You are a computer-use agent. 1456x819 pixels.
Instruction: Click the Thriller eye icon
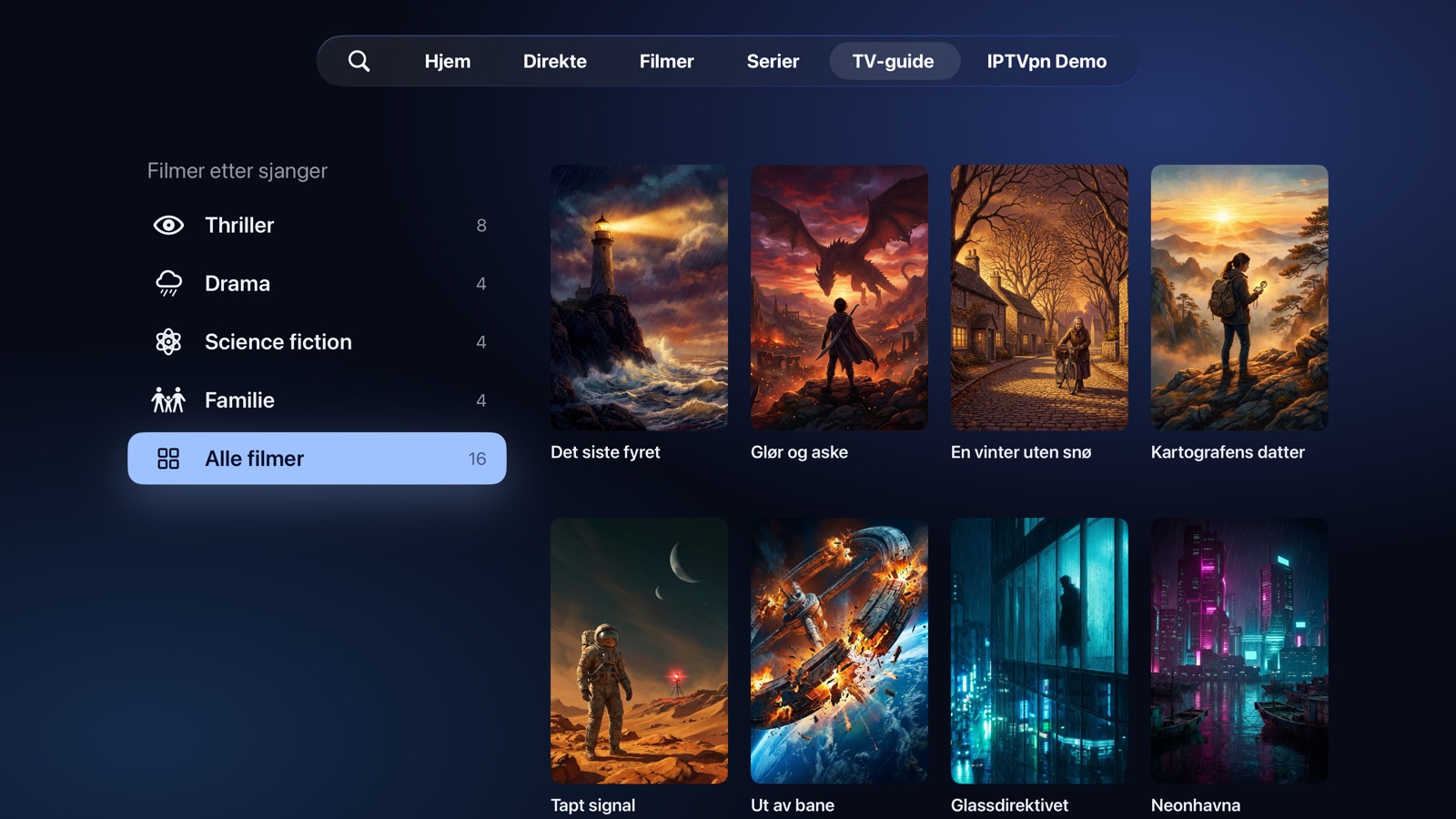click(168, 225)
